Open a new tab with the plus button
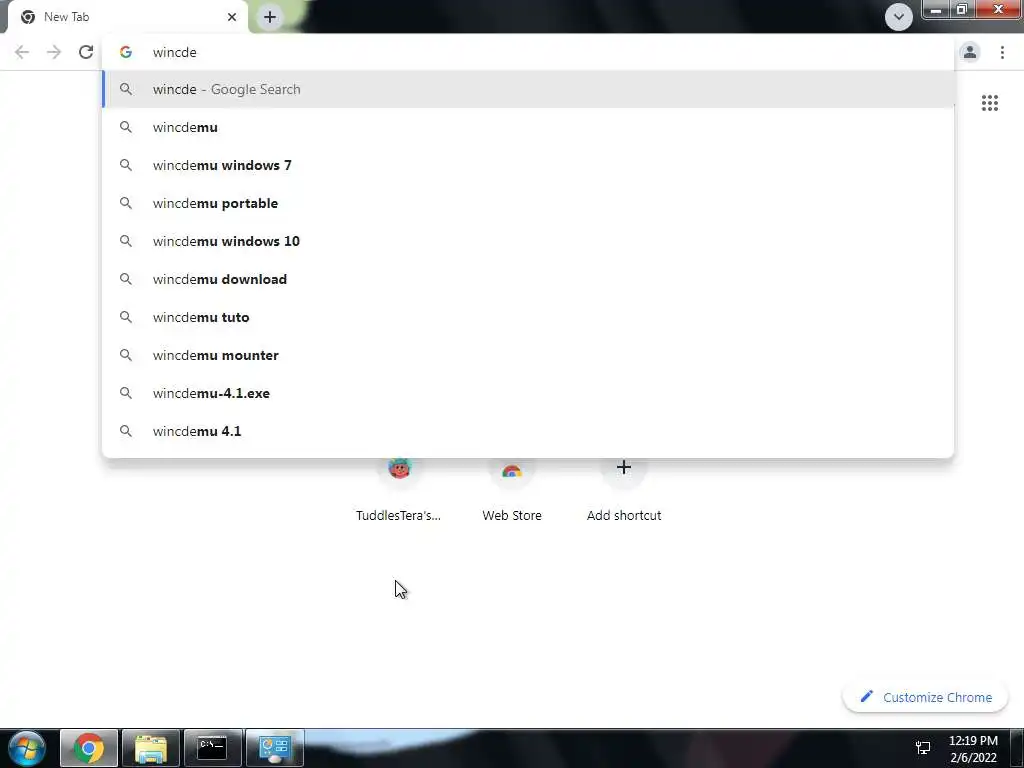 (270, 17)
